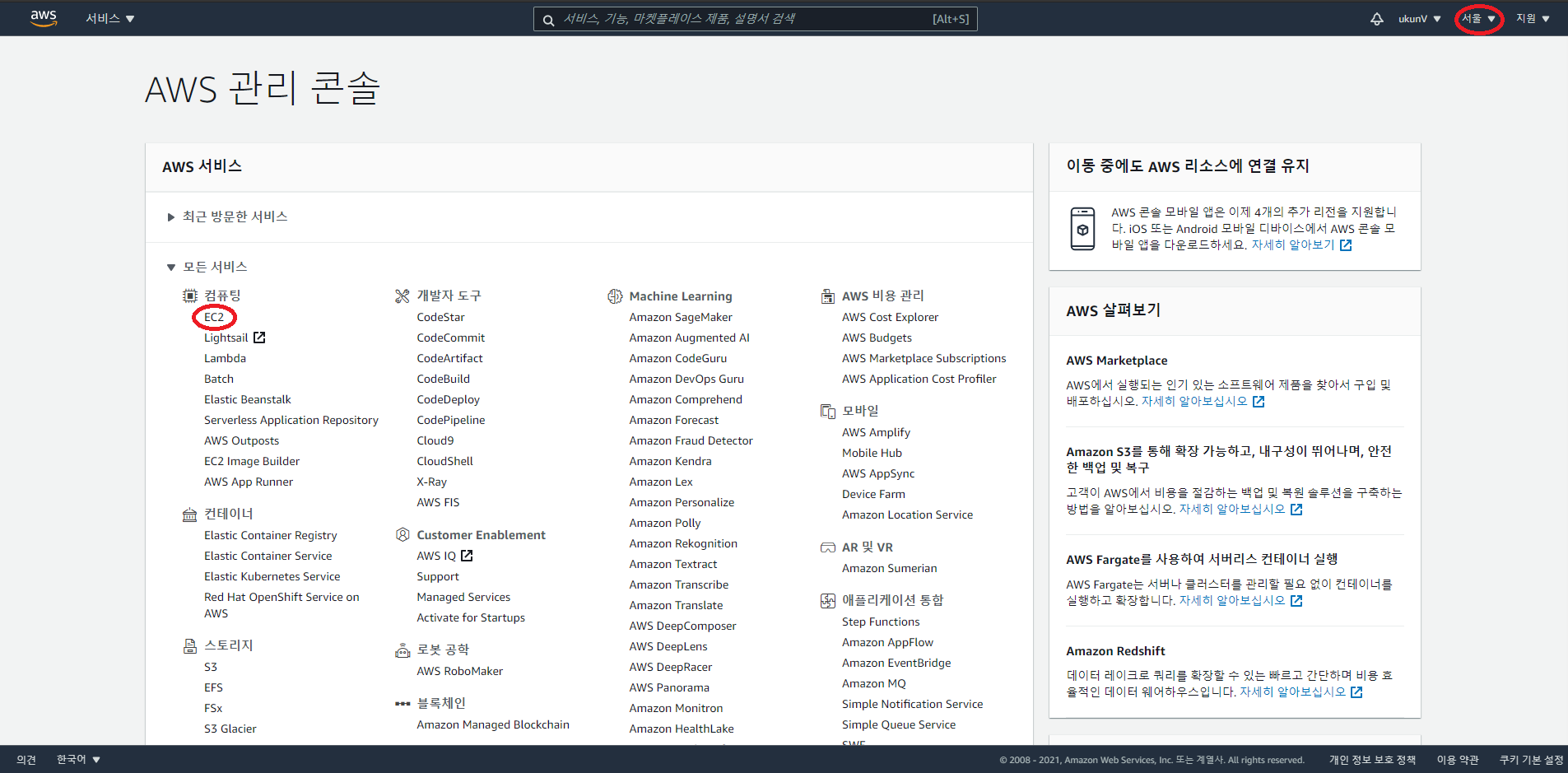The image size is (1568, 773).
Task: Open AWS Cost Explorer
Action: coord(890,317)
